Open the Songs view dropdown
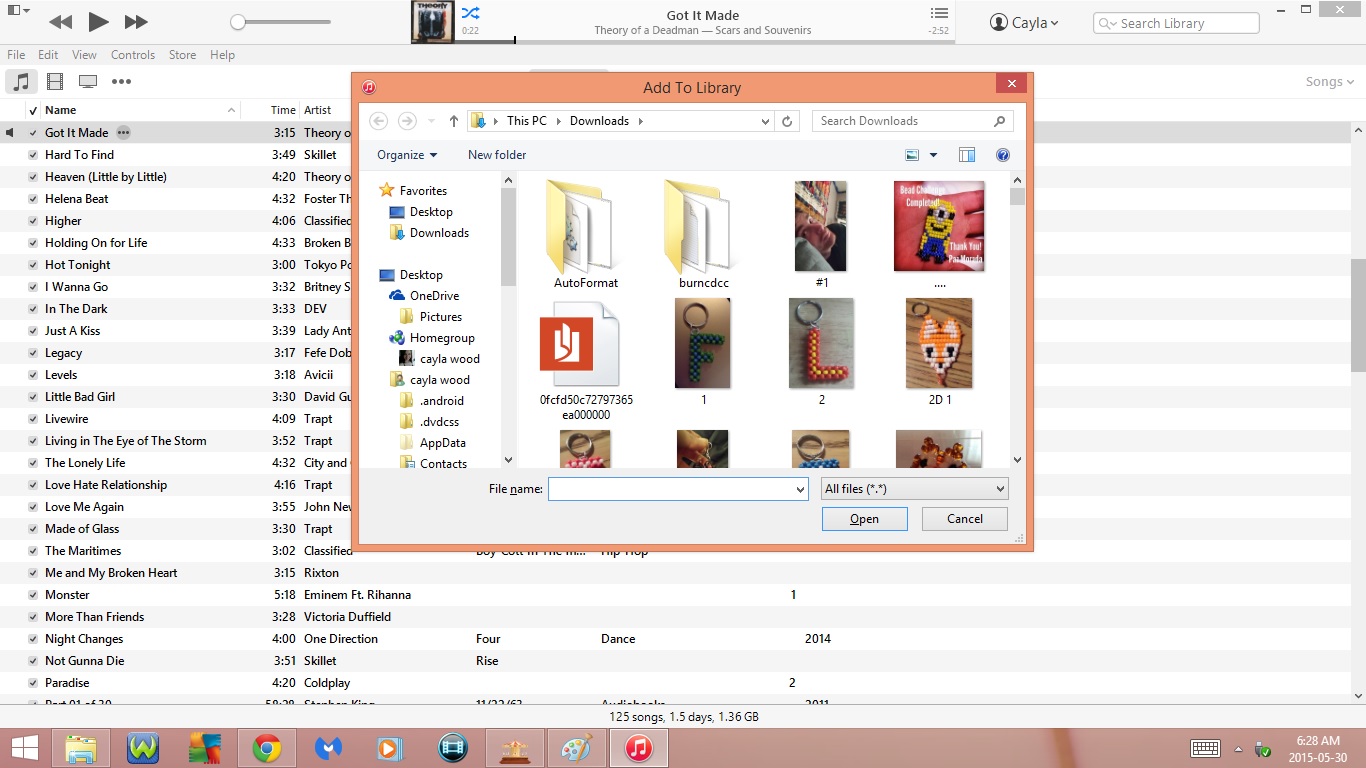The height and width of the screenshot is (768, 1366). coord(1330,82)
